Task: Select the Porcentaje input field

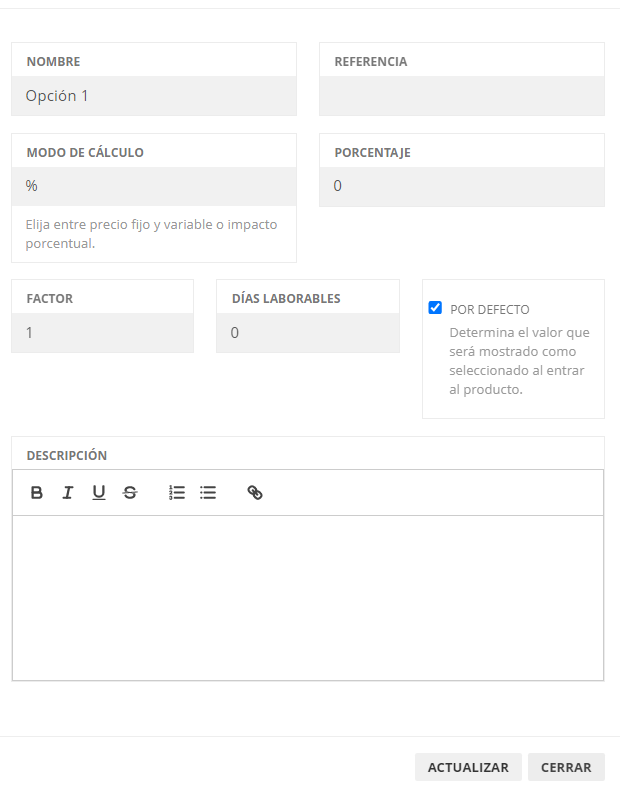Action: point(461,186)
